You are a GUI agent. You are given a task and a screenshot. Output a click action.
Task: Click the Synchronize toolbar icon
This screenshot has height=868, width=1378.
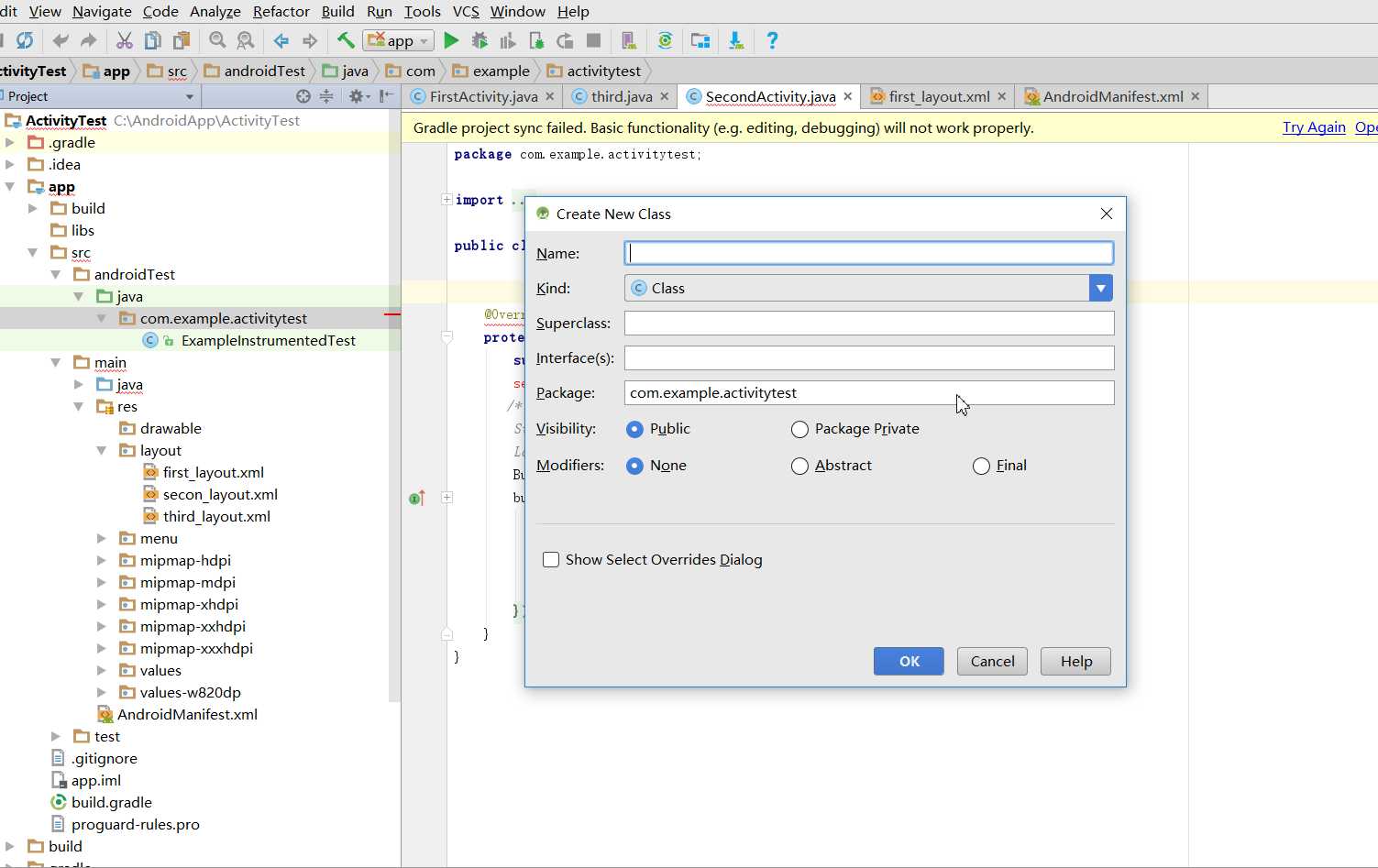pos(25,40)
